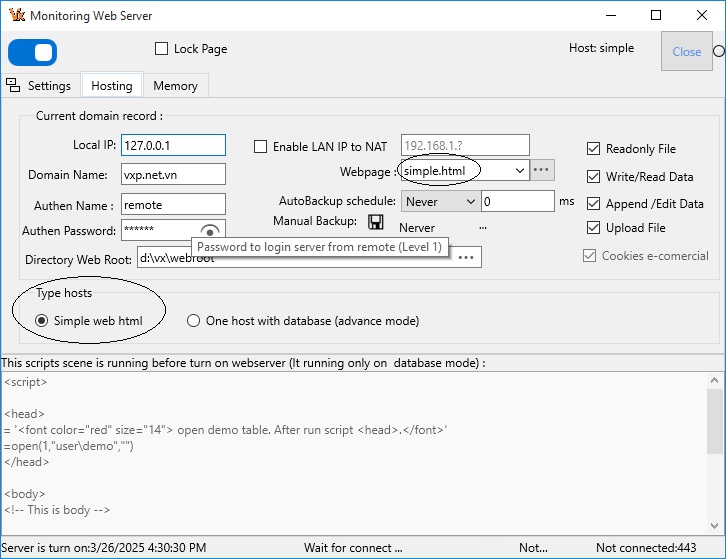Switch to the Settings tab
The width and height of the screenshot is (726, 559).
tap(40, 86)
